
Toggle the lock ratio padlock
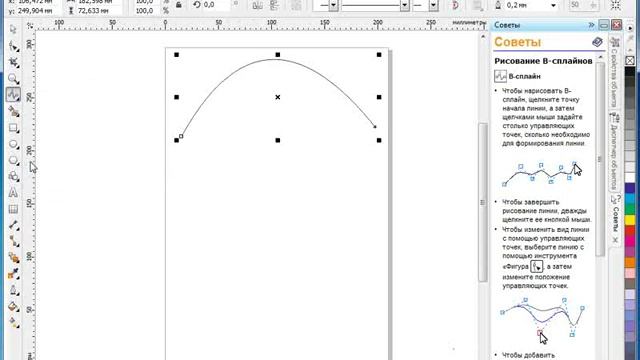tap(178, 5)
